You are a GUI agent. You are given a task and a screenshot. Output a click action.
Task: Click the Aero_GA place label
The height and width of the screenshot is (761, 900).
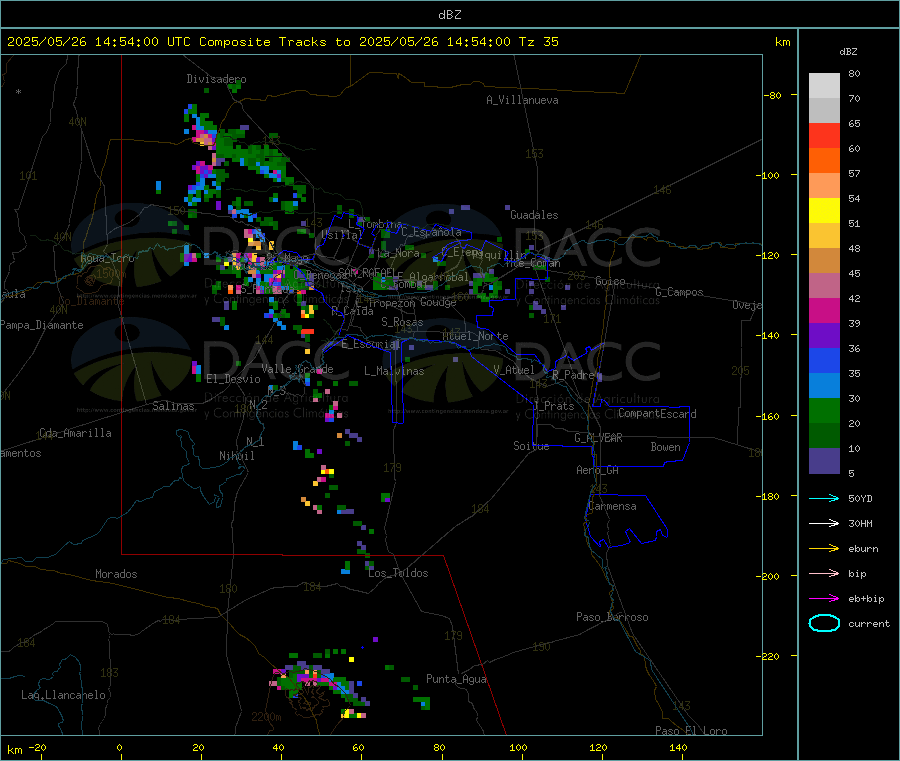click(x=598, y=470)
